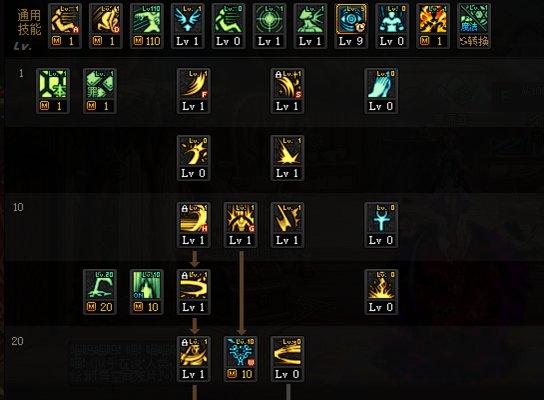Screen dimensions: 544x400
Task: Select the golden ring skill under H skill
Action: tap(194, 285)
